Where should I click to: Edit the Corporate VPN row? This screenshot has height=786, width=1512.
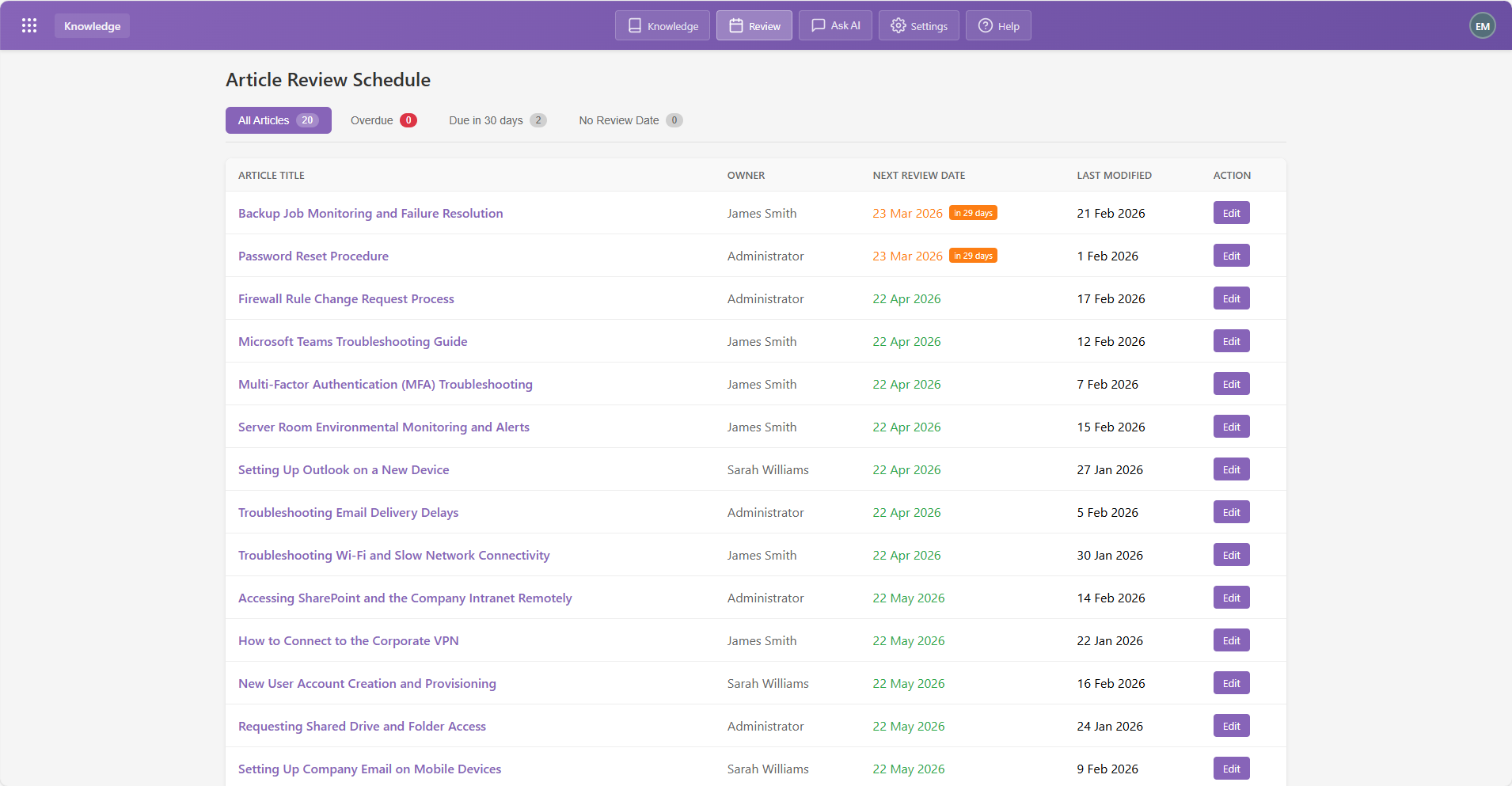(x=1231, y=640)
